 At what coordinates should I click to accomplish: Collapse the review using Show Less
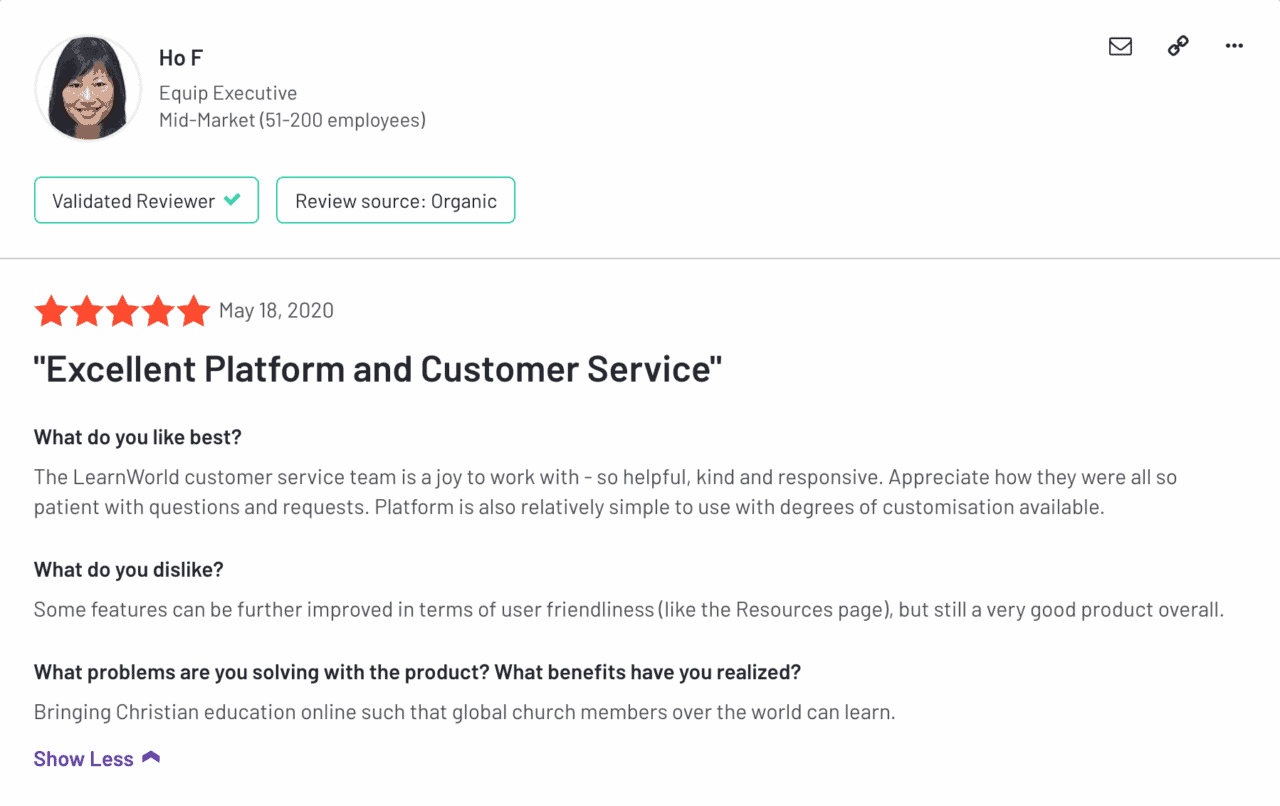(x=83, y=758)
